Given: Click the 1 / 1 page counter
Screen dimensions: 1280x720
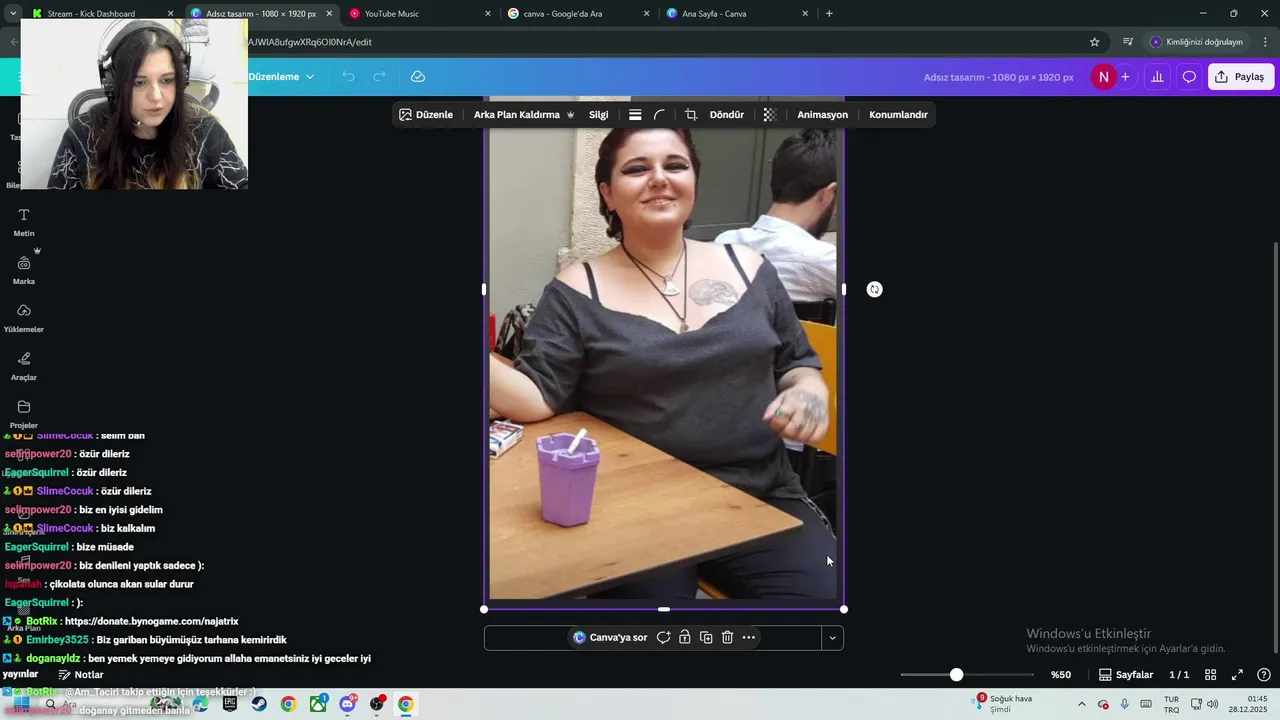Looking at the screenshot, I should (x=1180, y=675).
